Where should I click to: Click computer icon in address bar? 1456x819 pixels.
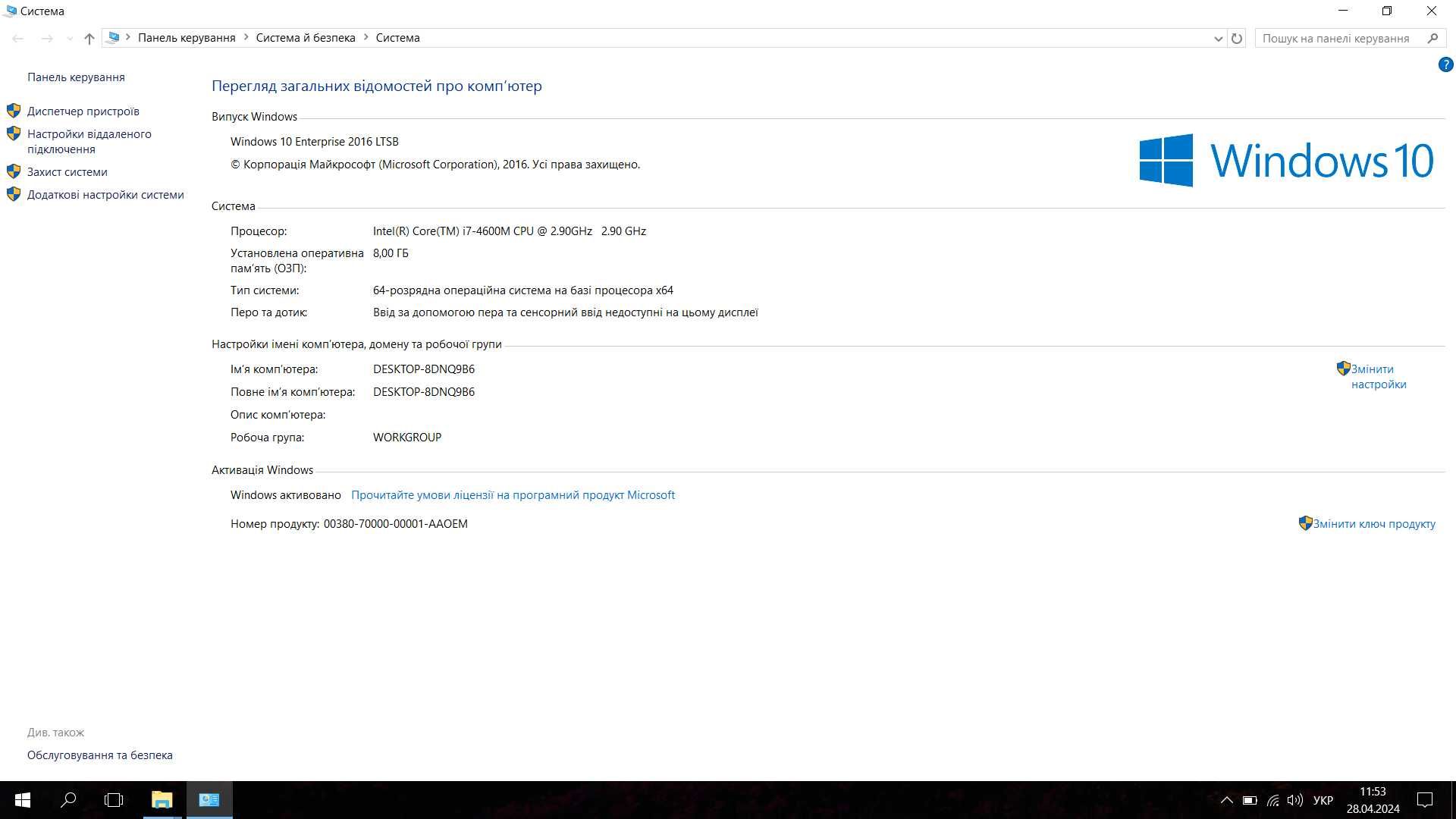[114, 37]
